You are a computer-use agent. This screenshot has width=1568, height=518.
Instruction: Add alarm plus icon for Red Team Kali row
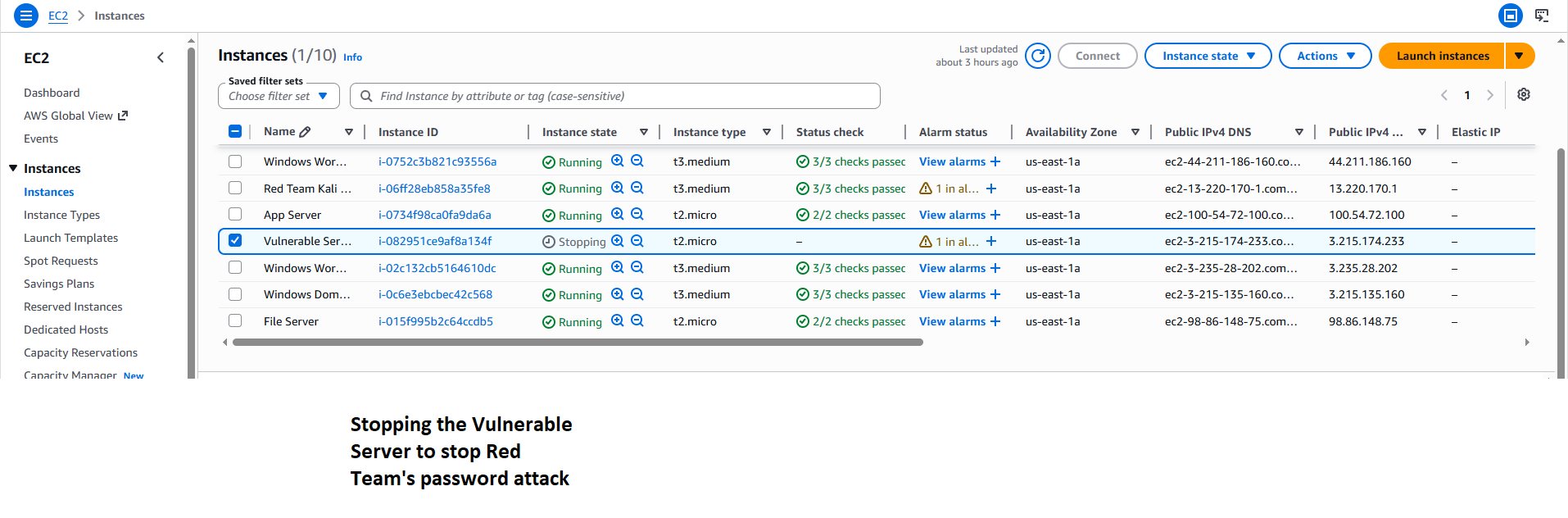click(991, 189)
